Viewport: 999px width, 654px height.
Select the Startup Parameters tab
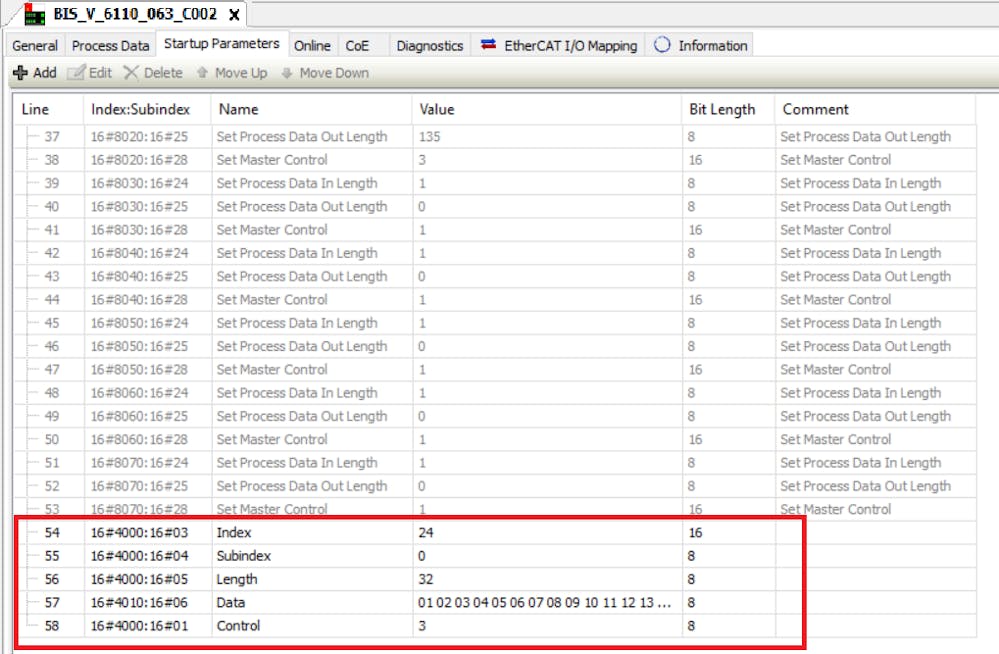coord(222,43)
